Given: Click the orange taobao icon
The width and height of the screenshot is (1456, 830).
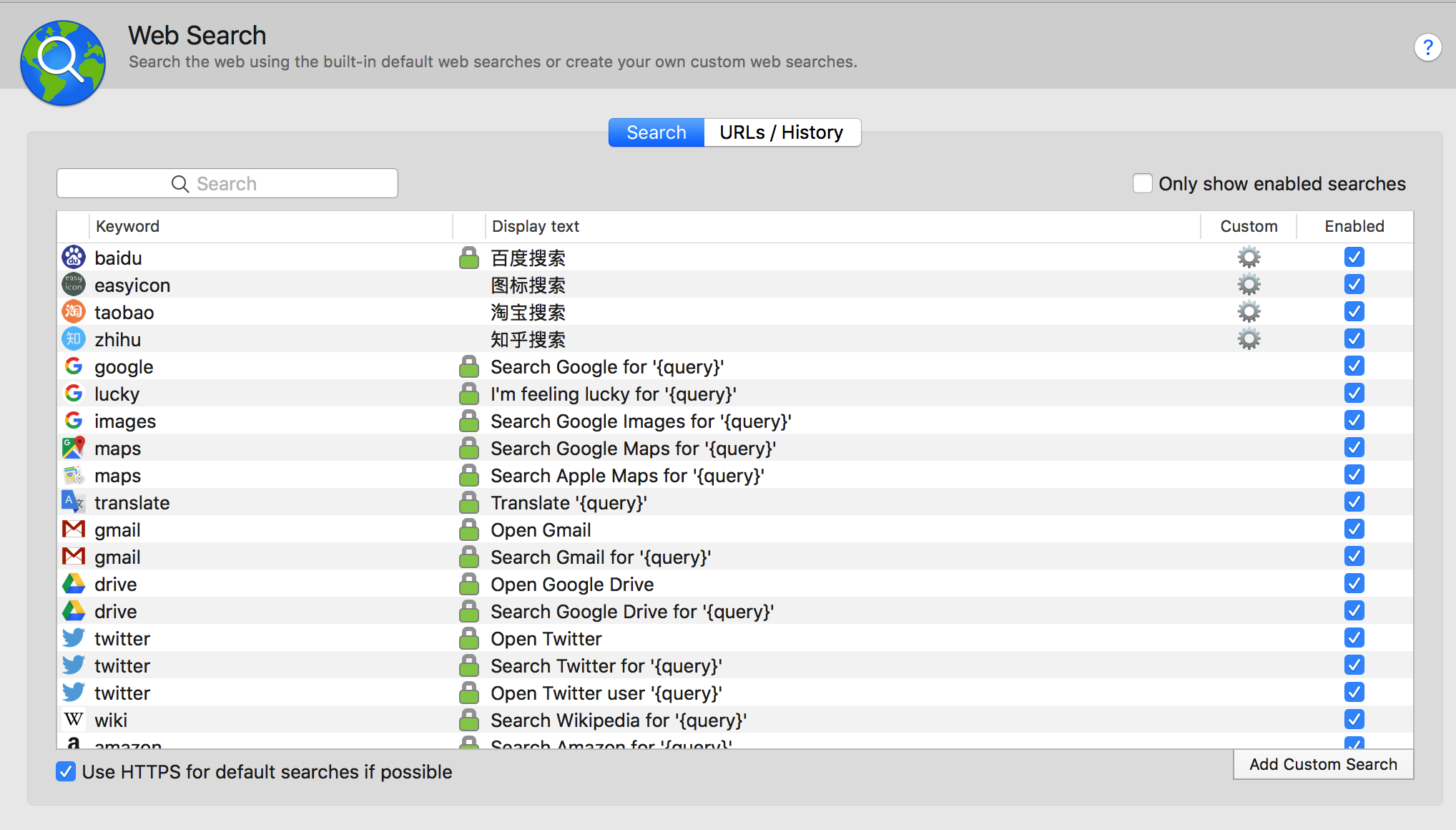Looking at the screenshot, I should [74, 312].
